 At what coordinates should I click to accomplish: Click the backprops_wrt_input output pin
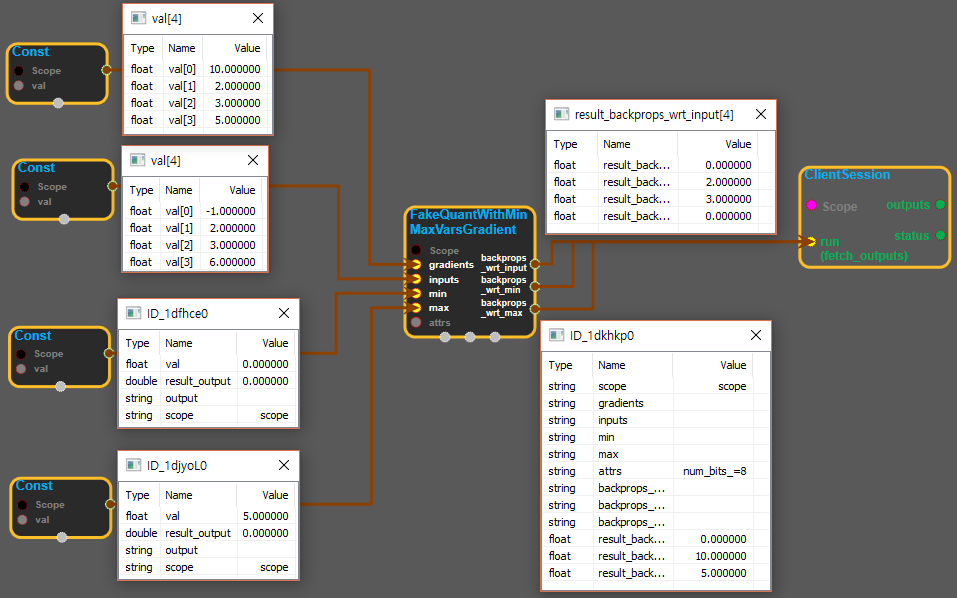coord(535,263)
